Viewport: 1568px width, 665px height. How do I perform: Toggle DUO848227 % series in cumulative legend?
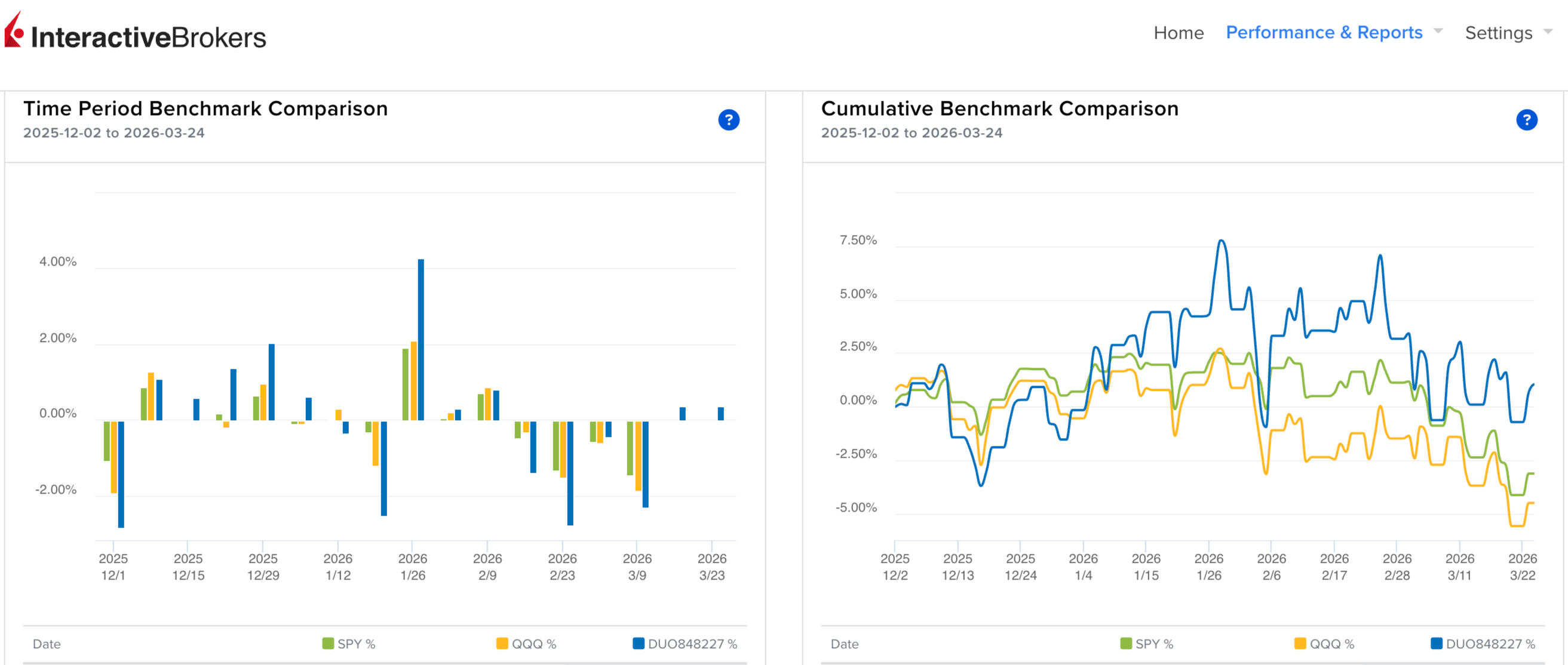pyautogui.click(x=1490, y=644)
